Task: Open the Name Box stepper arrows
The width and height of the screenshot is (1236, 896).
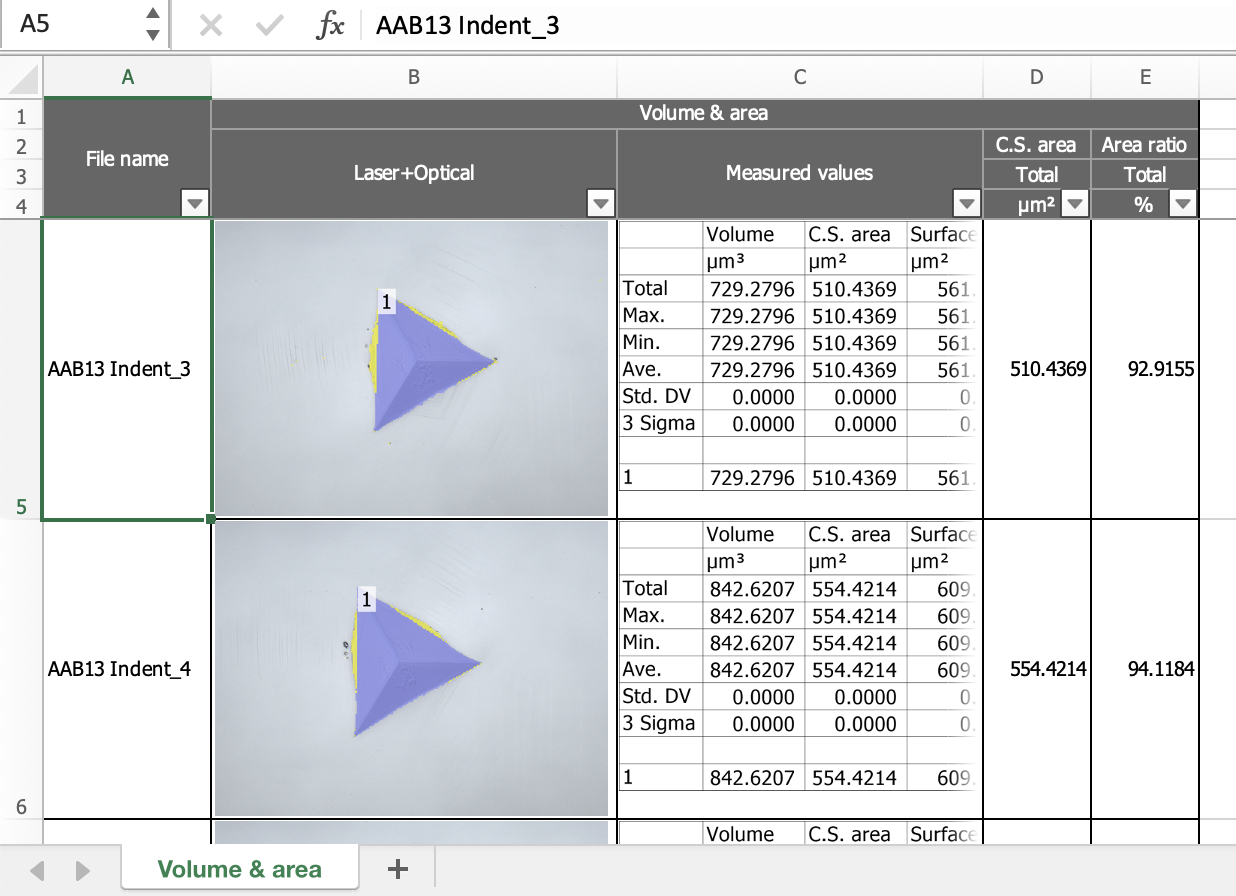Action: click(x=152, y=24)
